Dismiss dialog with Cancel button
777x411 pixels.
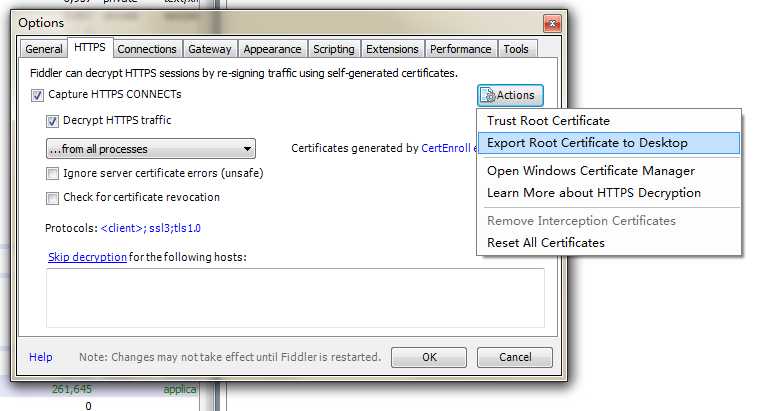[x=515, y=357]
